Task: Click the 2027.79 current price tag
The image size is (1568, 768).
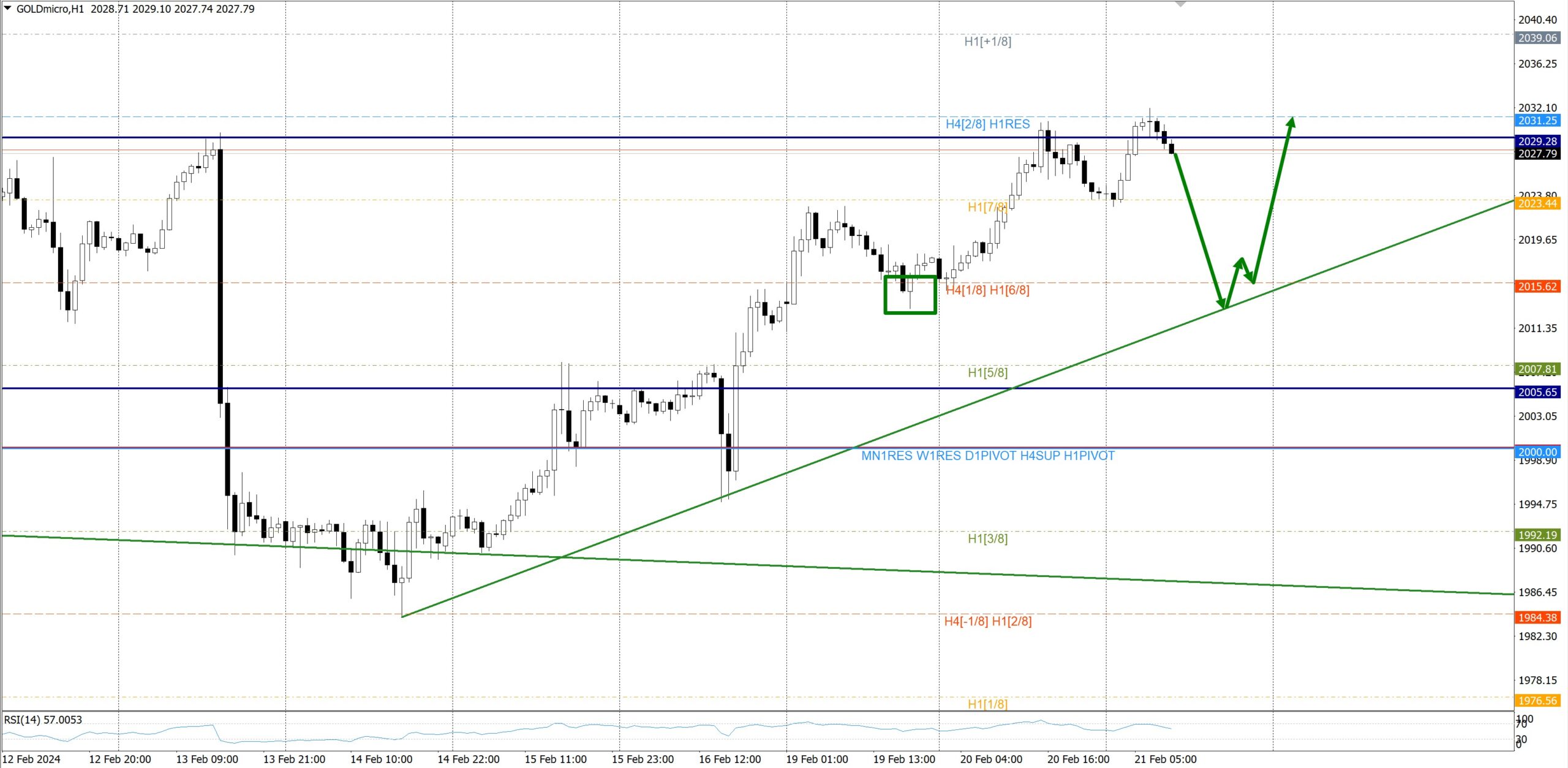Action: [x=1537, y=154]
